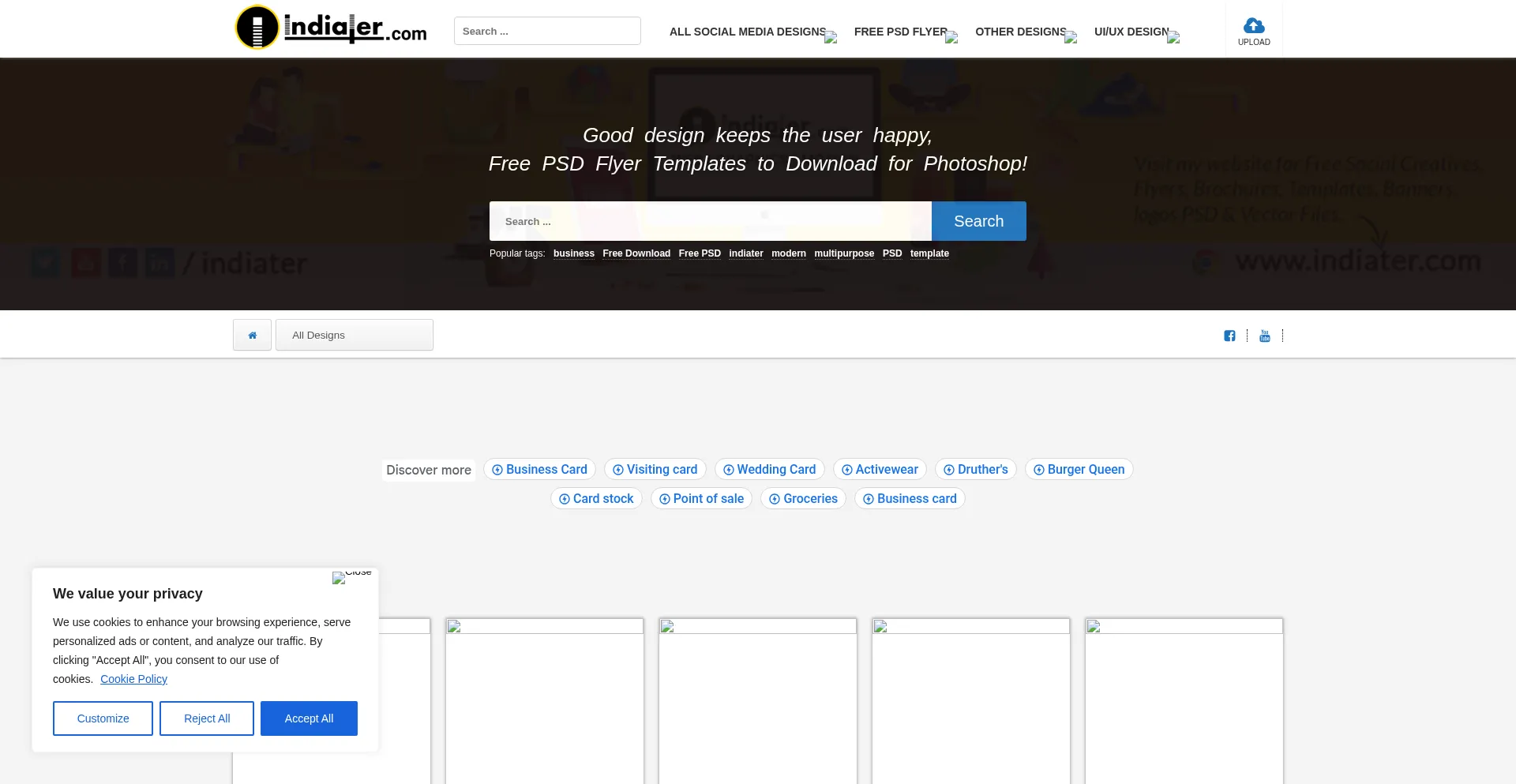The image size is (1516, 784).
Task: Open the Other Designs dropdown
Action: pos(1024,32)
